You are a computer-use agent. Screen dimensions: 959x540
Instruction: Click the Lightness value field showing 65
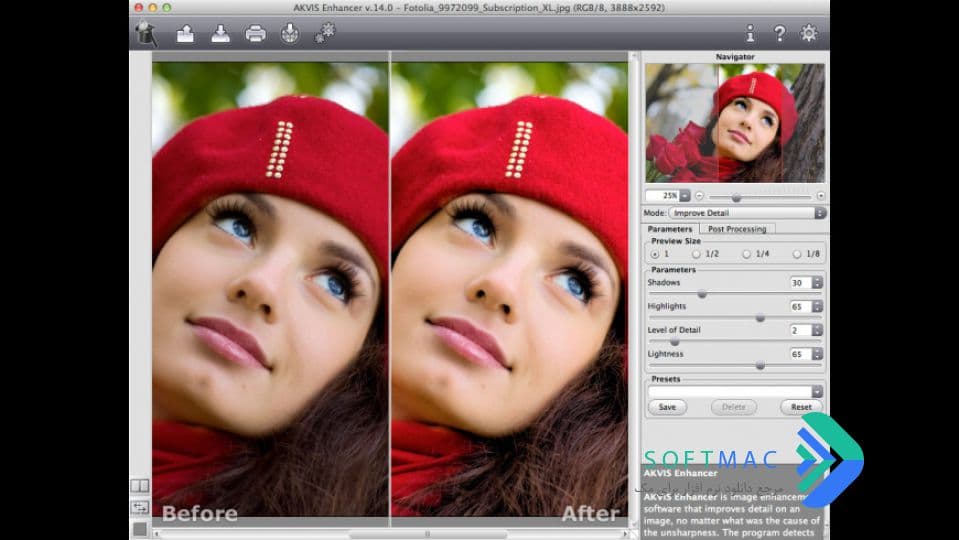(800, 354)
